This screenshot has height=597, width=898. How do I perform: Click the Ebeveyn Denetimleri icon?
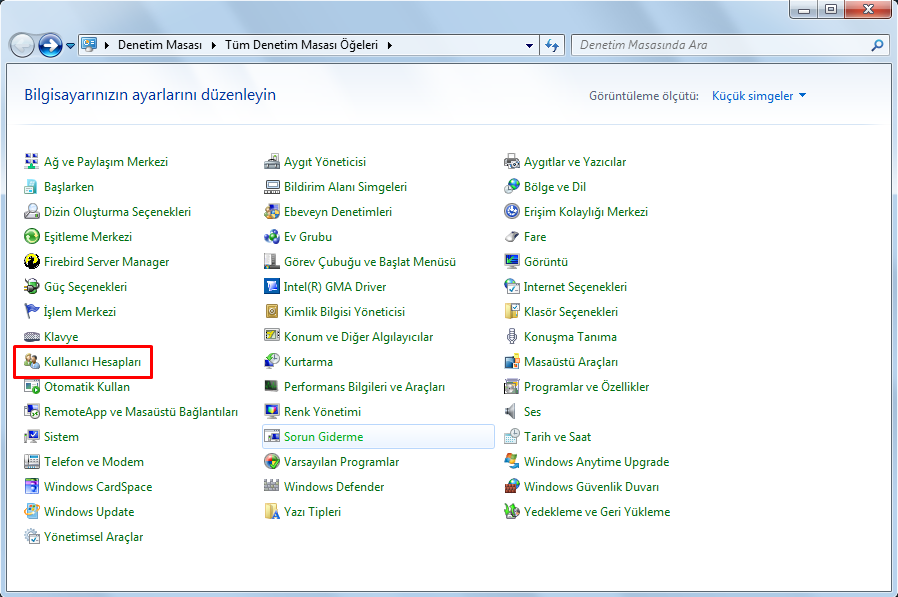(271, 211)
